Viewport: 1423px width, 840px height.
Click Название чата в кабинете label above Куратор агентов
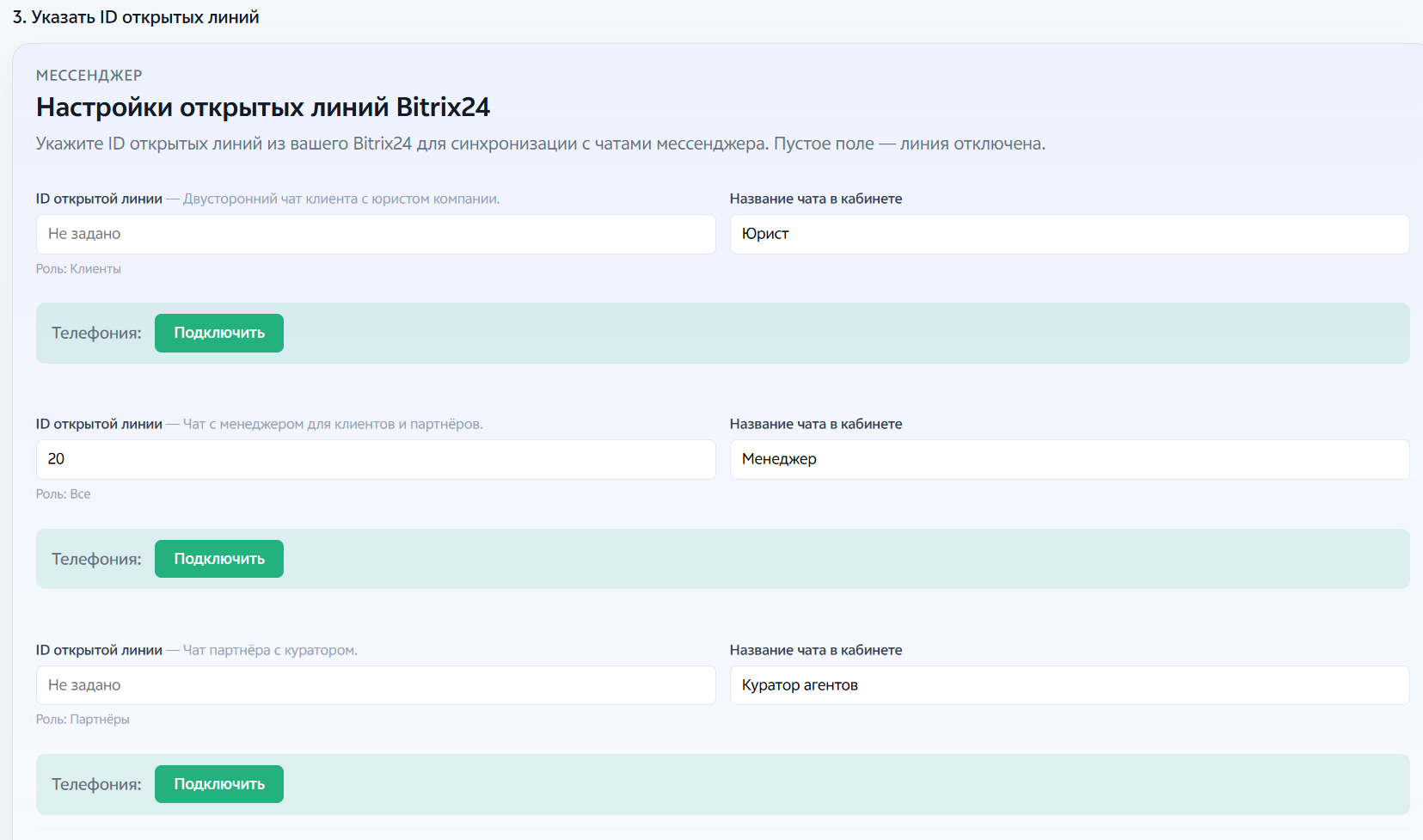click(x=816, y=650)
